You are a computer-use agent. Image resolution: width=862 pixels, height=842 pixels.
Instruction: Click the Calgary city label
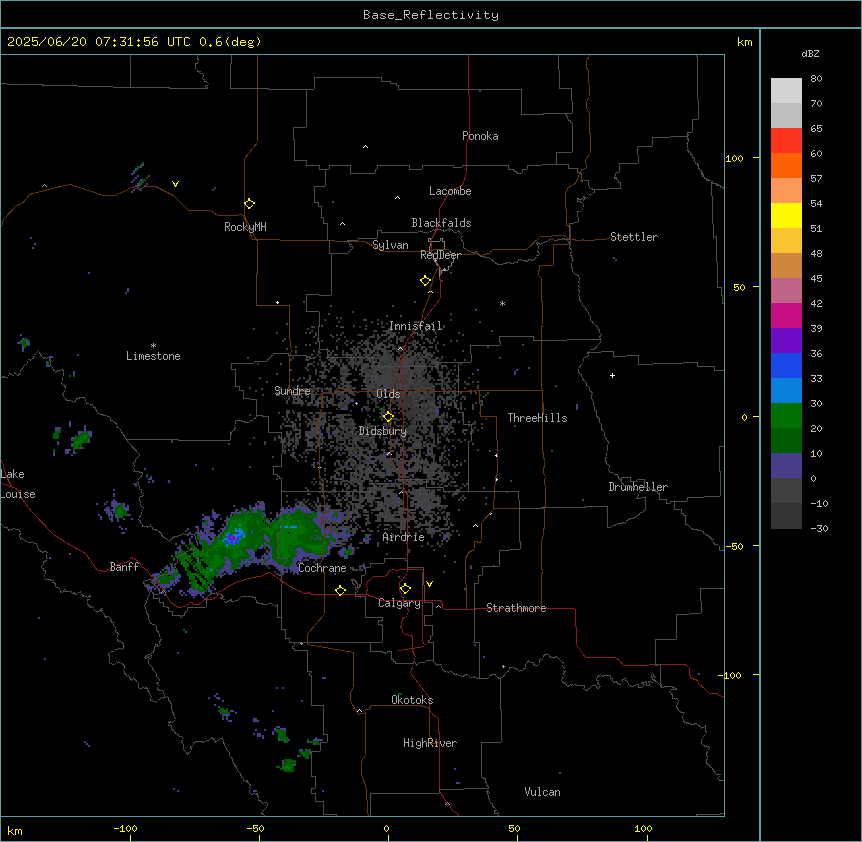click(x=399, y=603)
